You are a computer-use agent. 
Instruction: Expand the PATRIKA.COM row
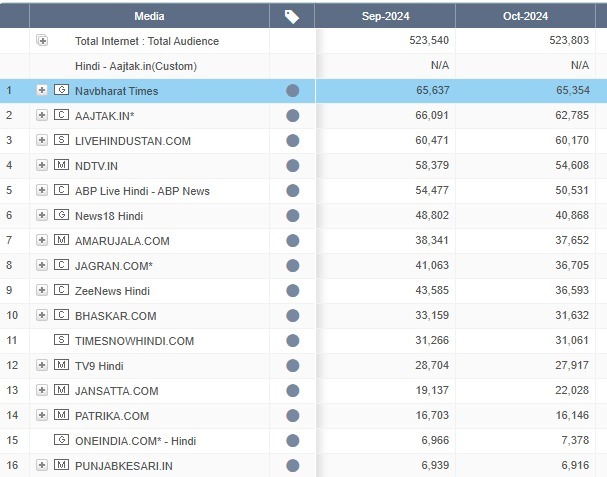42,415
